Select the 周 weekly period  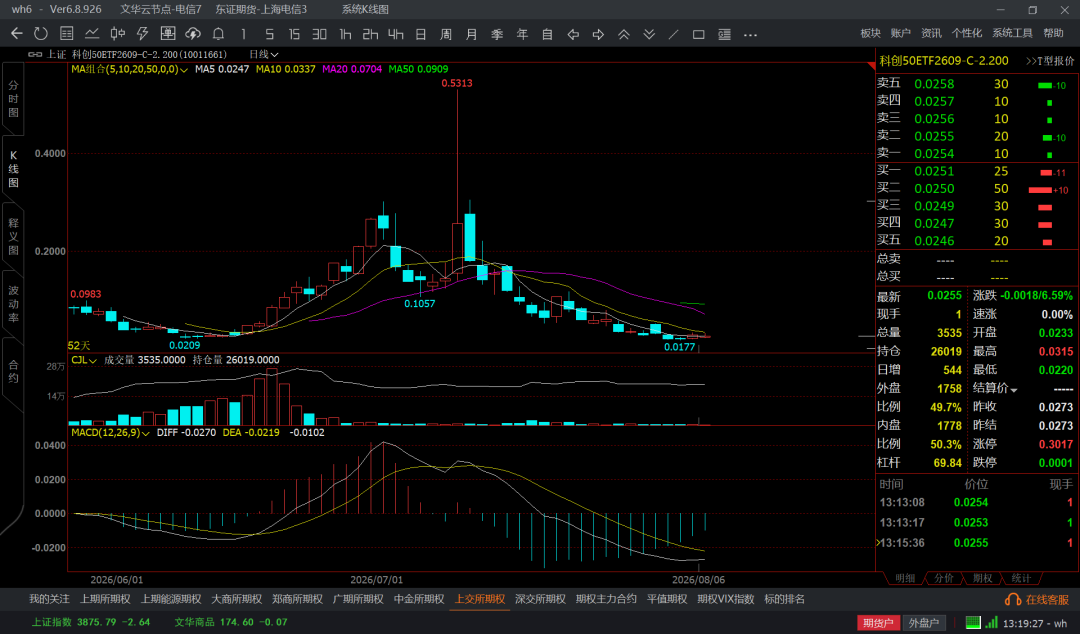click(x=446, y=34)
